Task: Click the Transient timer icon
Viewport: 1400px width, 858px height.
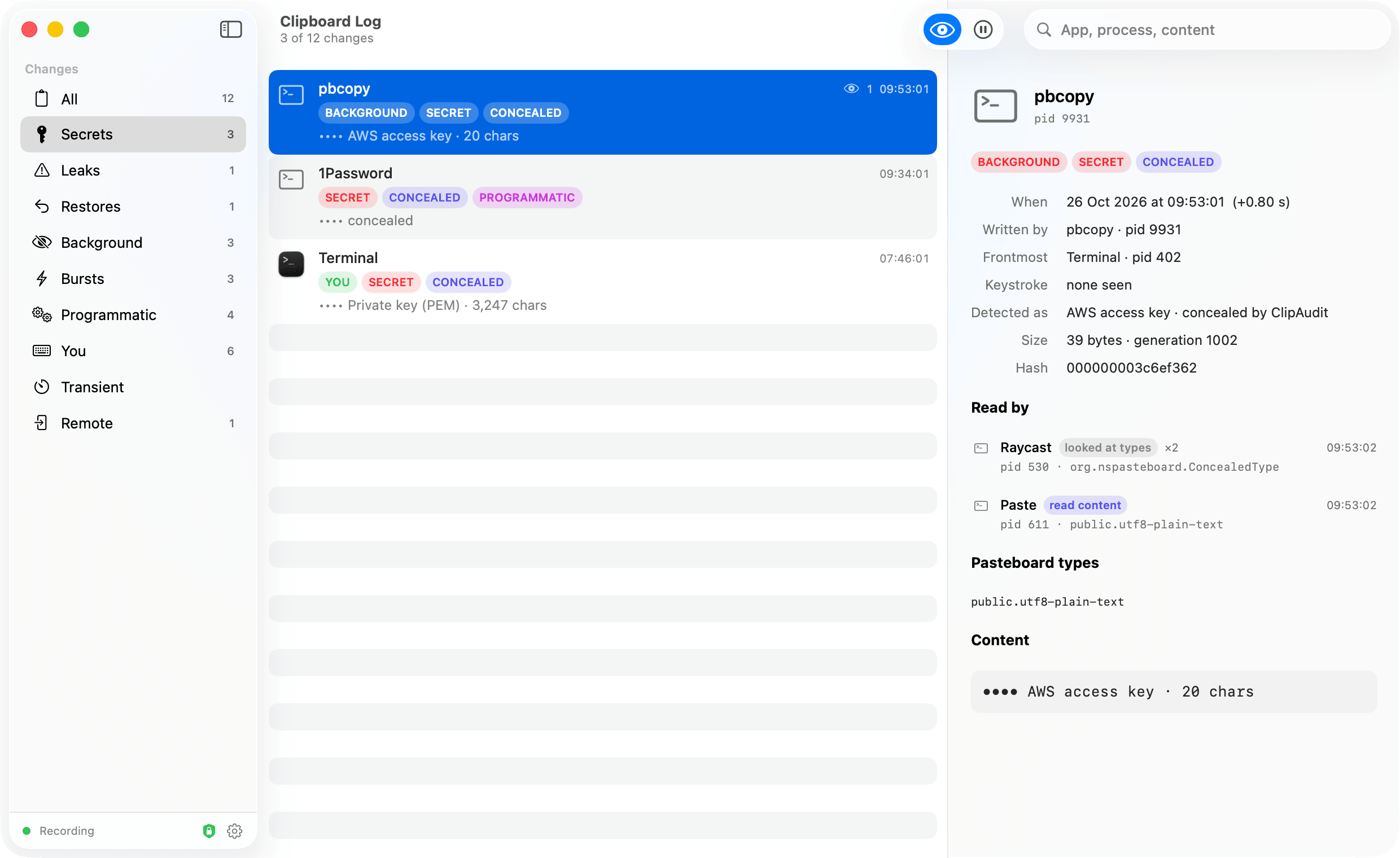Action: [41, 387]
